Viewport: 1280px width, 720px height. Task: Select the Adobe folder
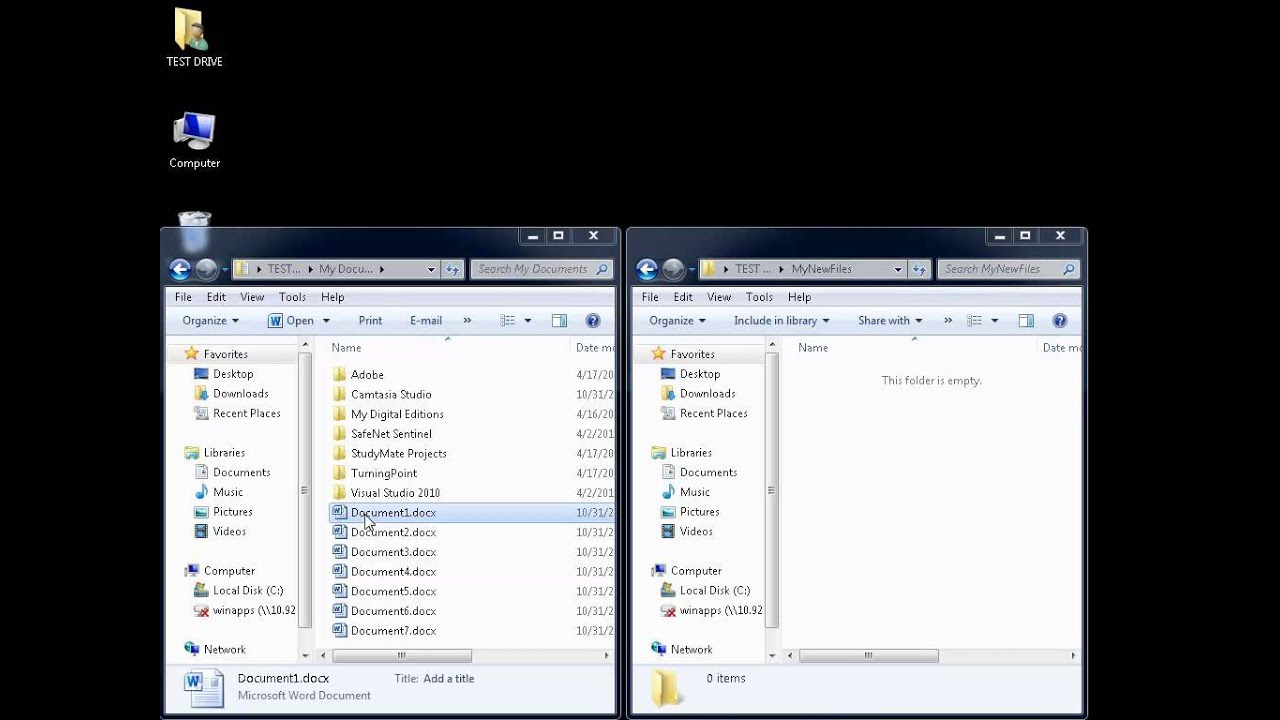367,375
